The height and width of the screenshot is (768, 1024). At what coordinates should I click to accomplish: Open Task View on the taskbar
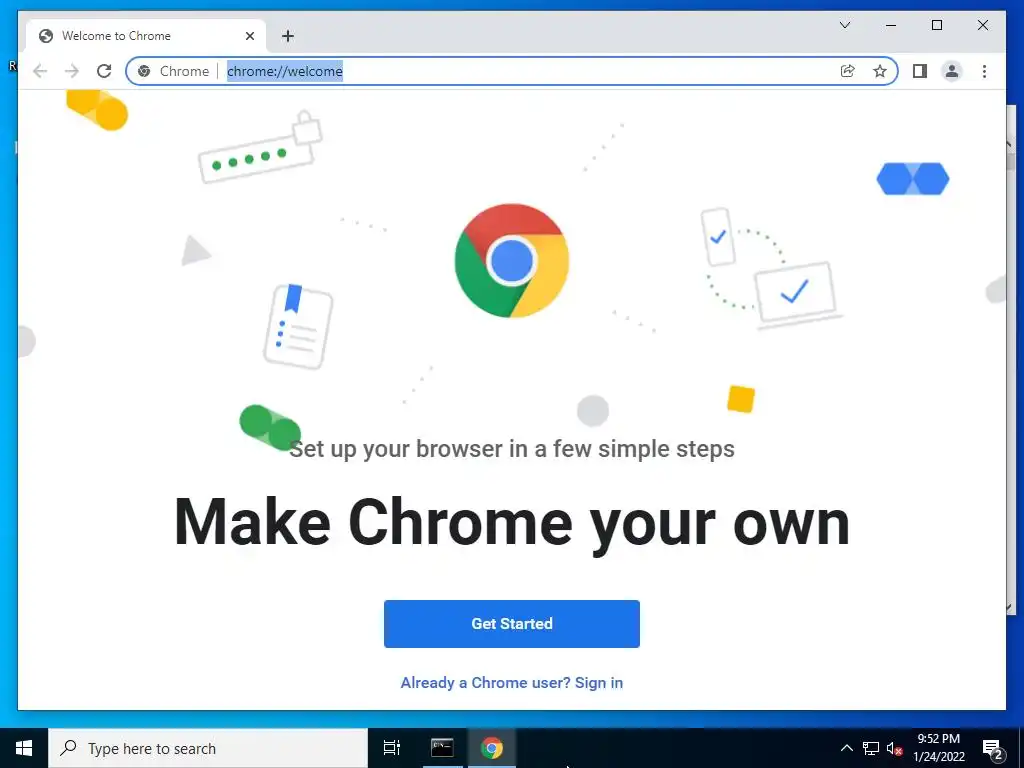point(392,748)
